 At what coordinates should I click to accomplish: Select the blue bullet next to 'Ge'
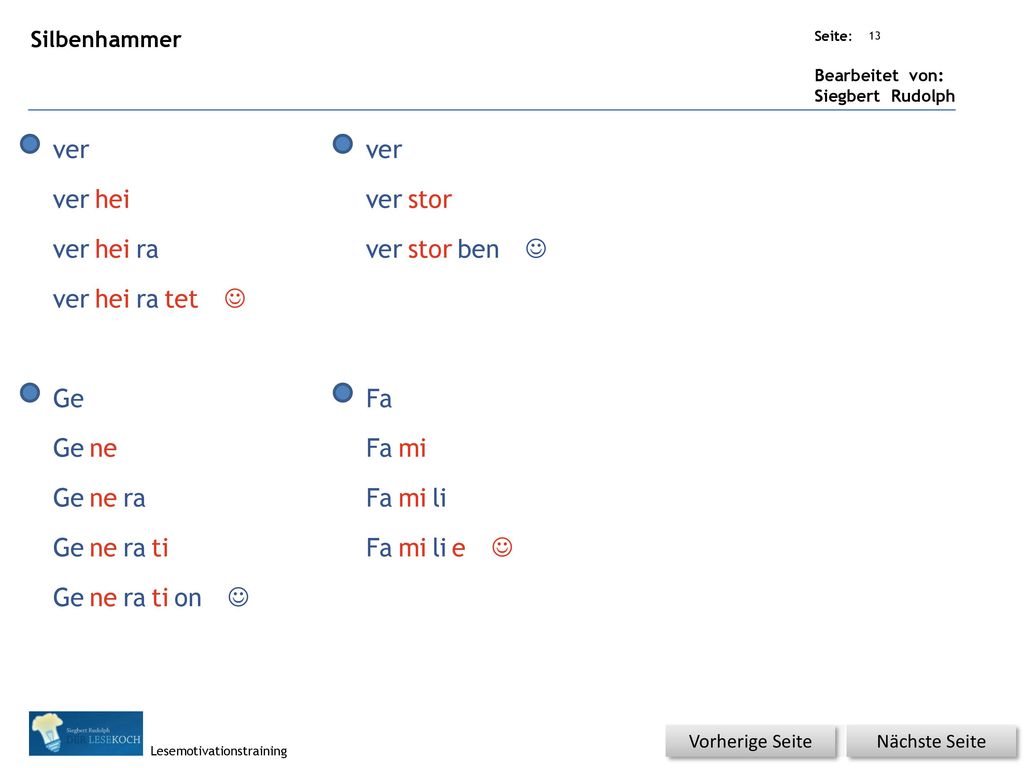30,392
